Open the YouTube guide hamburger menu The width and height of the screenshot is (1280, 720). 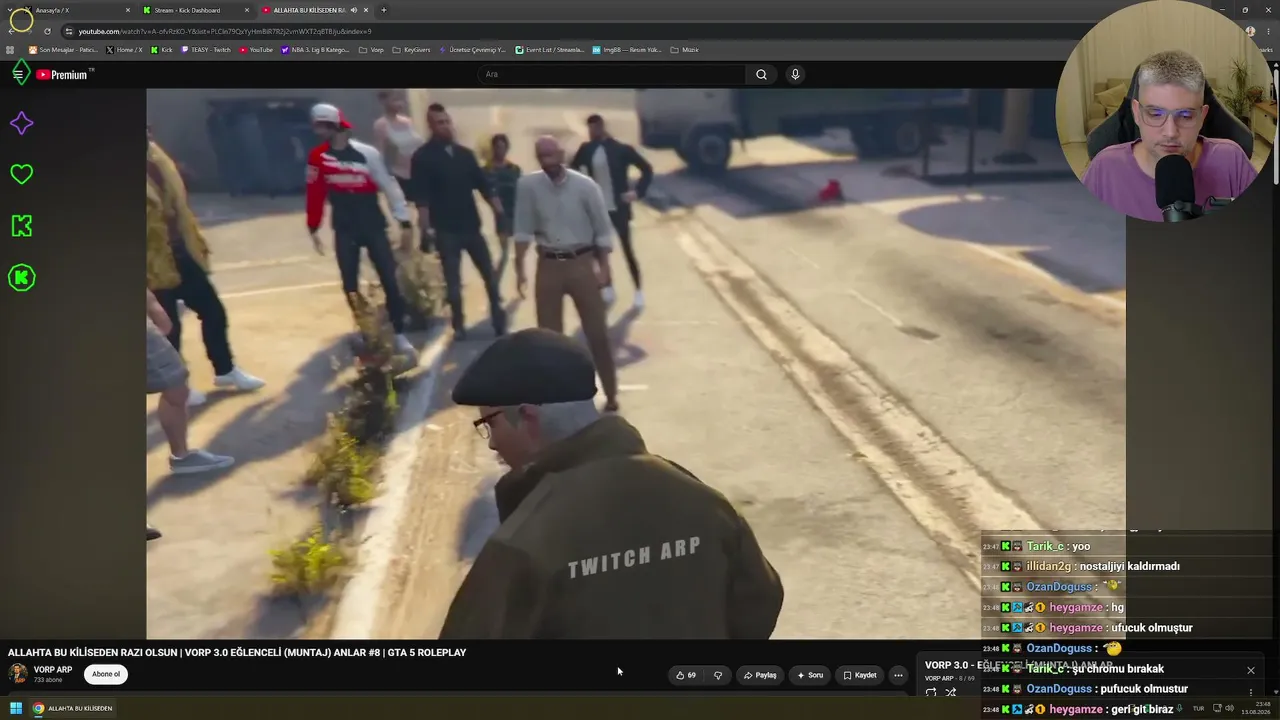pos(18,74)
